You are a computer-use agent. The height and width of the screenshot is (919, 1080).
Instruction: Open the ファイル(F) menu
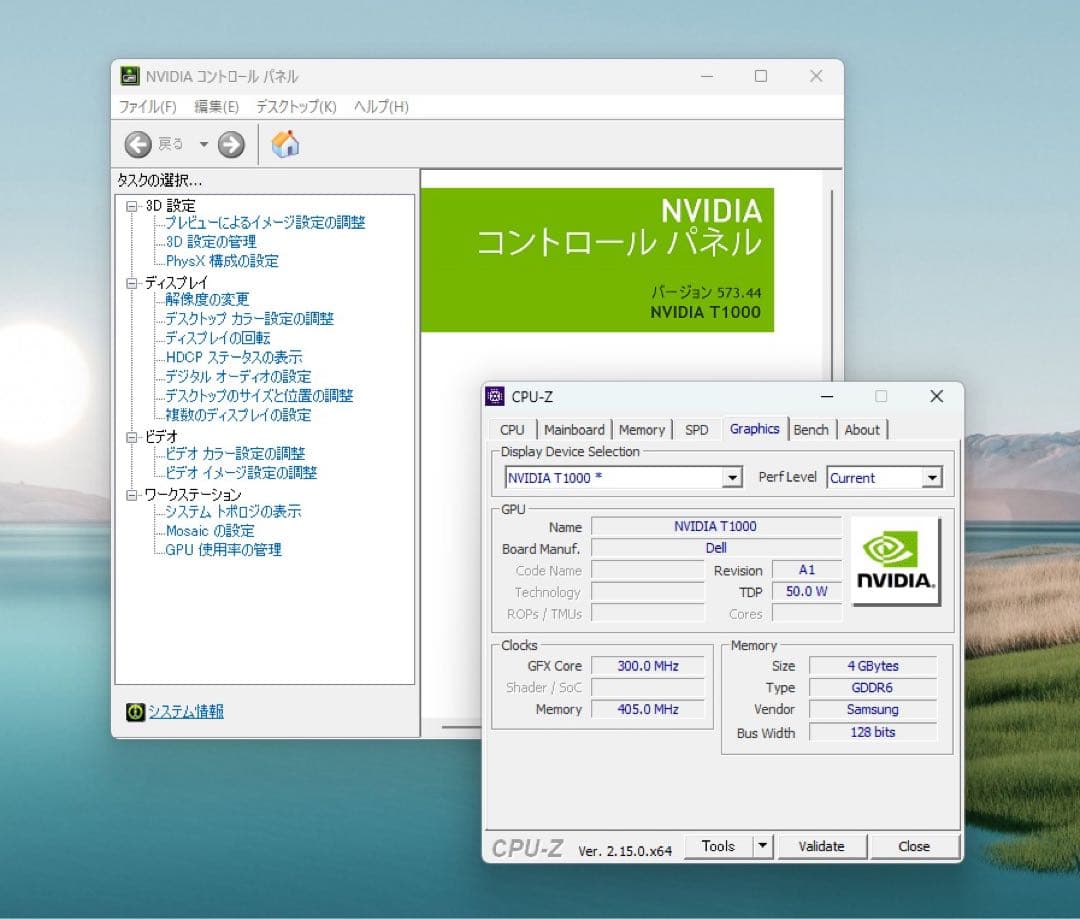tap(147, 107)
